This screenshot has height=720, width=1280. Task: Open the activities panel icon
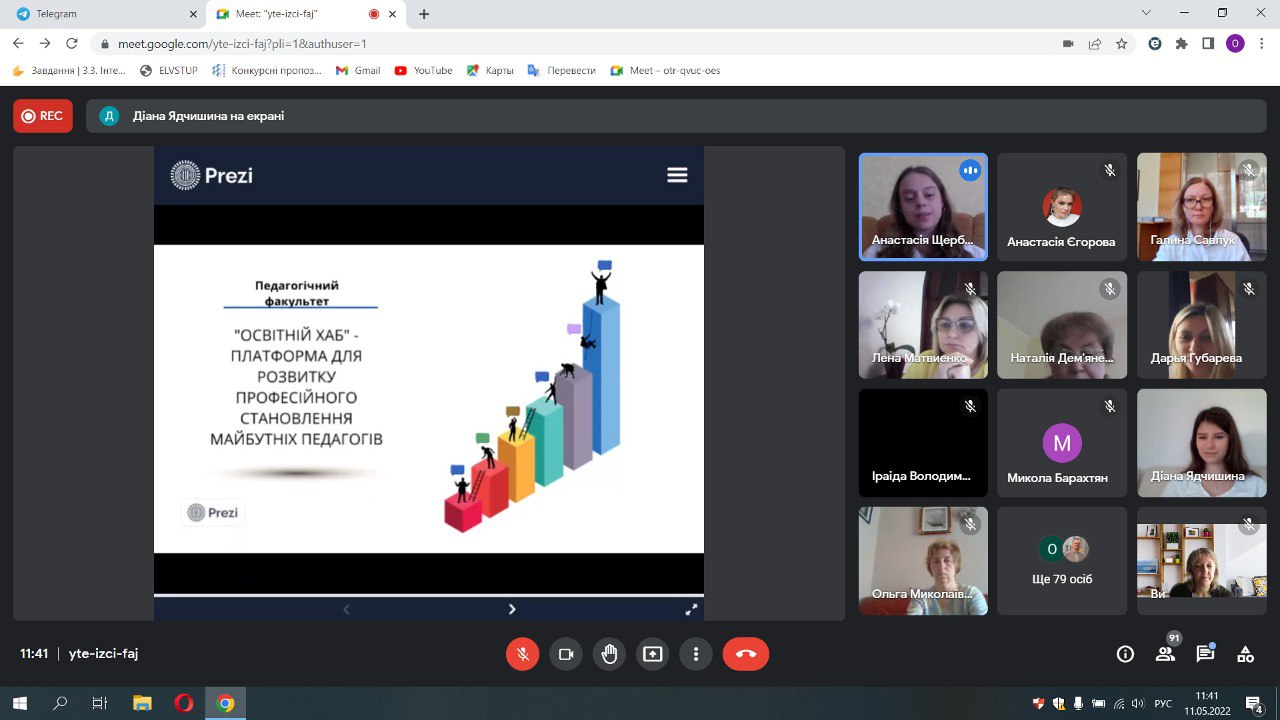pos(1245,654)
